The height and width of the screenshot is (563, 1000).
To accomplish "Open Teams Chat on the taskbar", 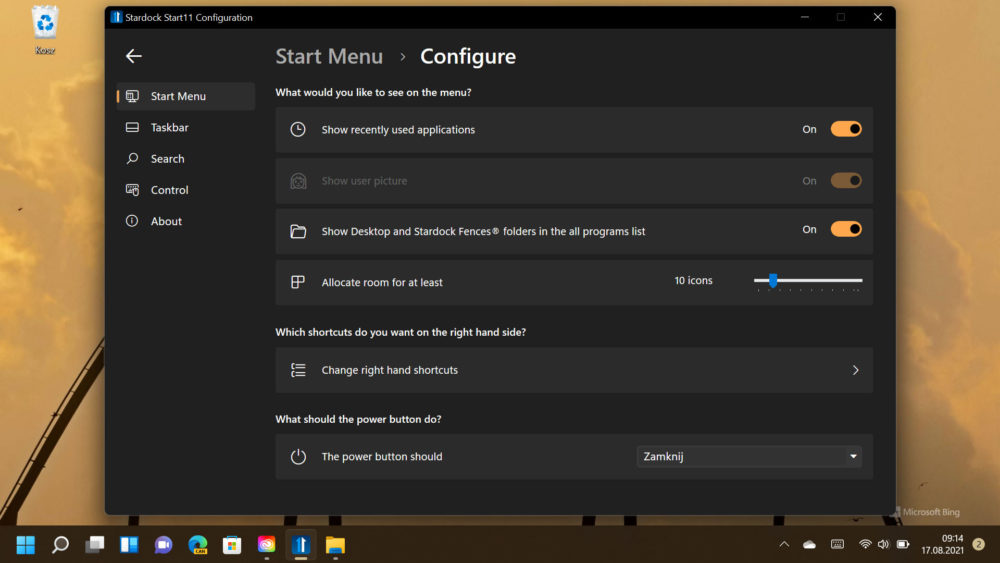I will [x=163, y=545].
